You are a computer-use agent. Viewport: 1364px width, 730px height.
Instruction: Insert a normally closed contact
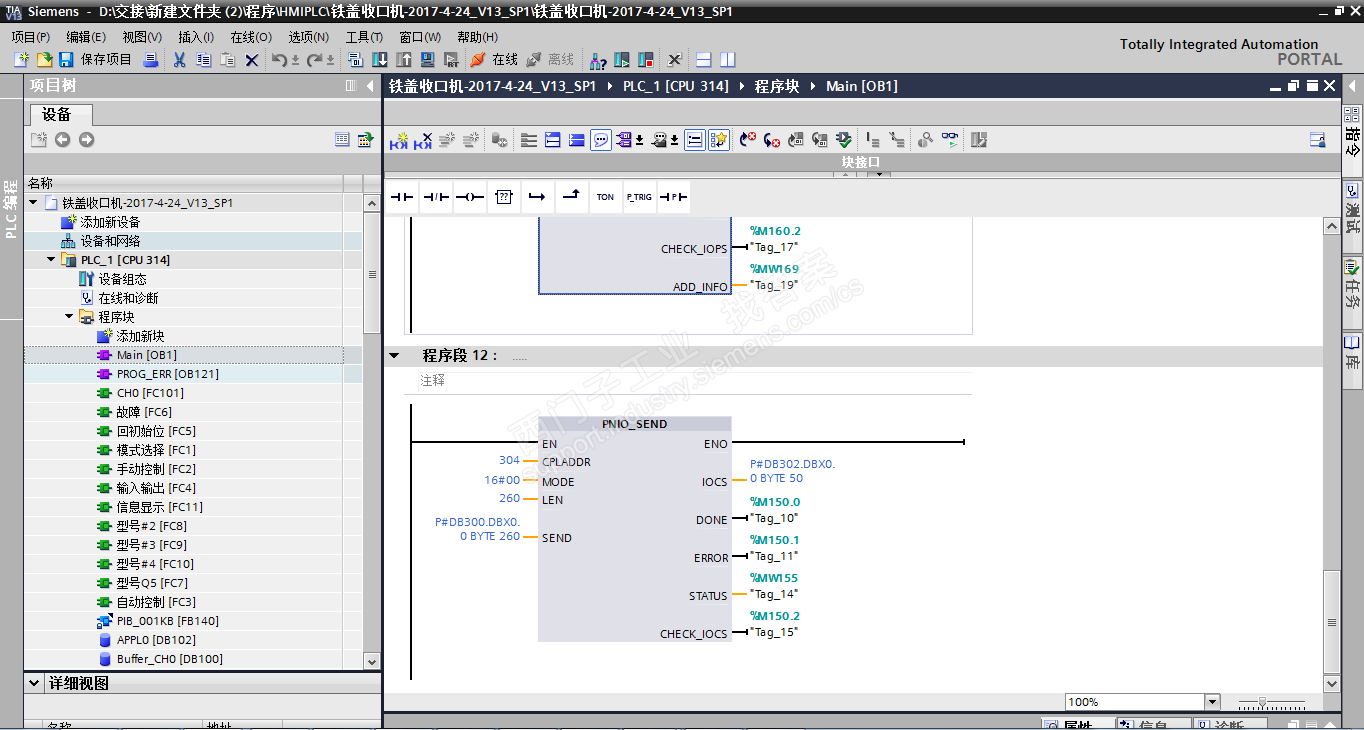pyautogui.click(x=435, y=197)
